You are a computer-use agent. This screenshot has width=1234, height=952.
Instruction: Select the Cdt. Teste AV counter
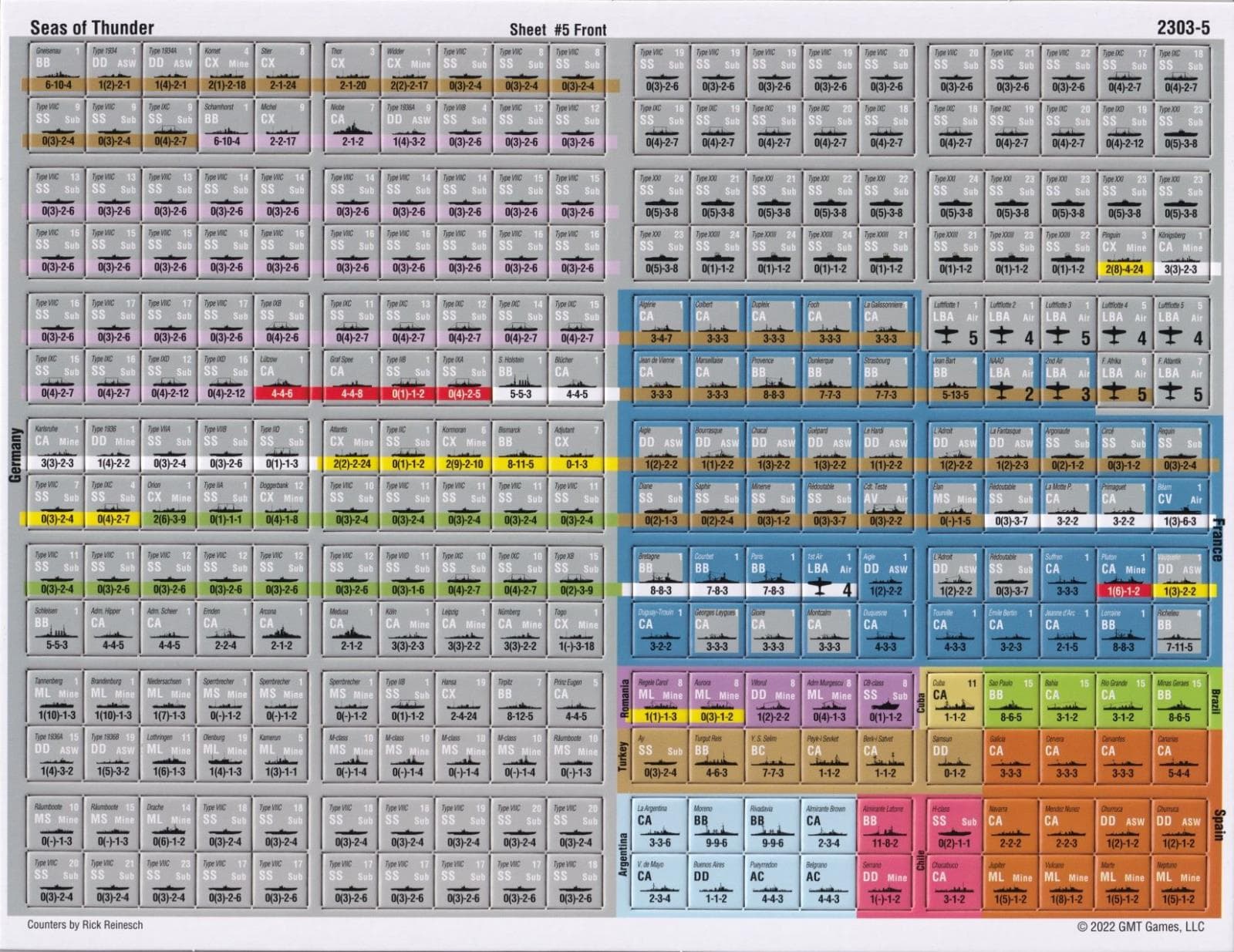886,506
